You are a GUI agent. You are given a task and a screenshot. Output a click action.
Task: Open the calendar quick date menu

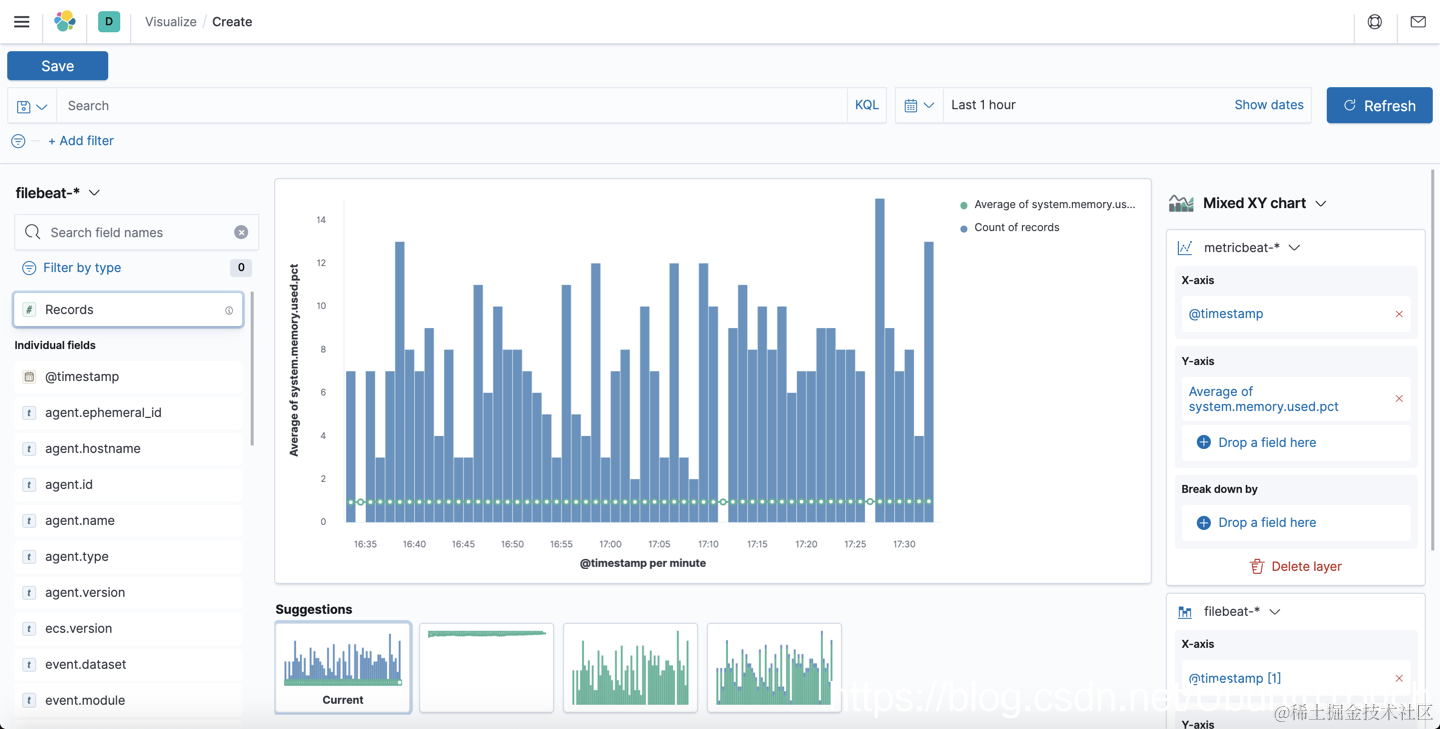click(919, 105)
